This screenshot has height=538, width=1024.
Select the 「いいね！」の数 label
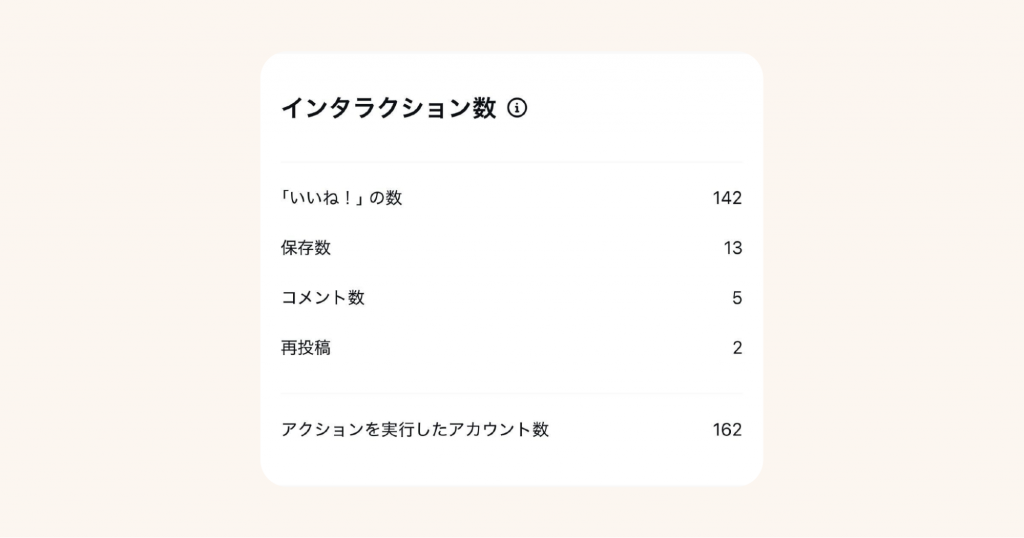pos(341,198)
